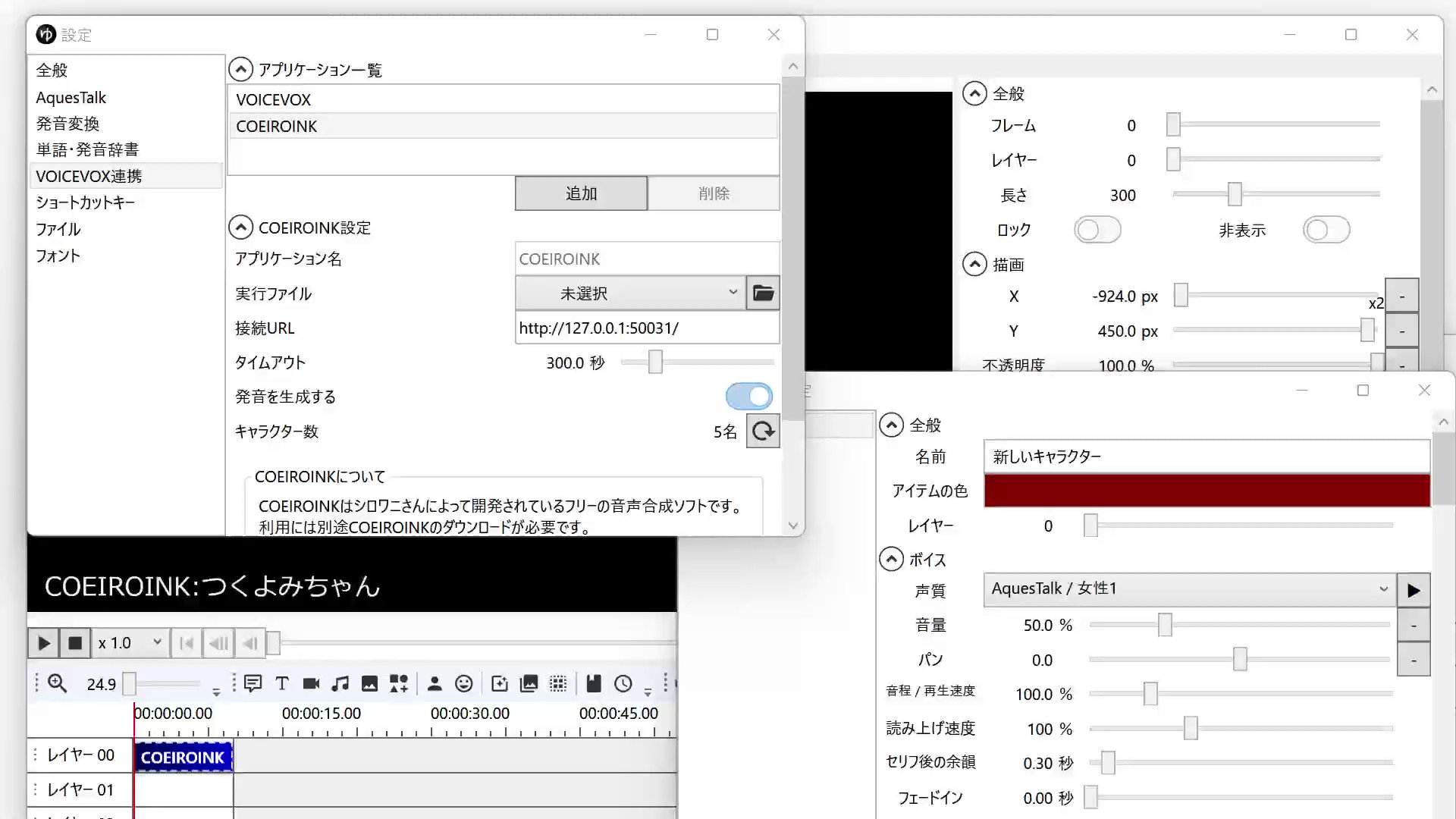Open the 実行ファイル 未選択 dropdown

click(629, 293)
